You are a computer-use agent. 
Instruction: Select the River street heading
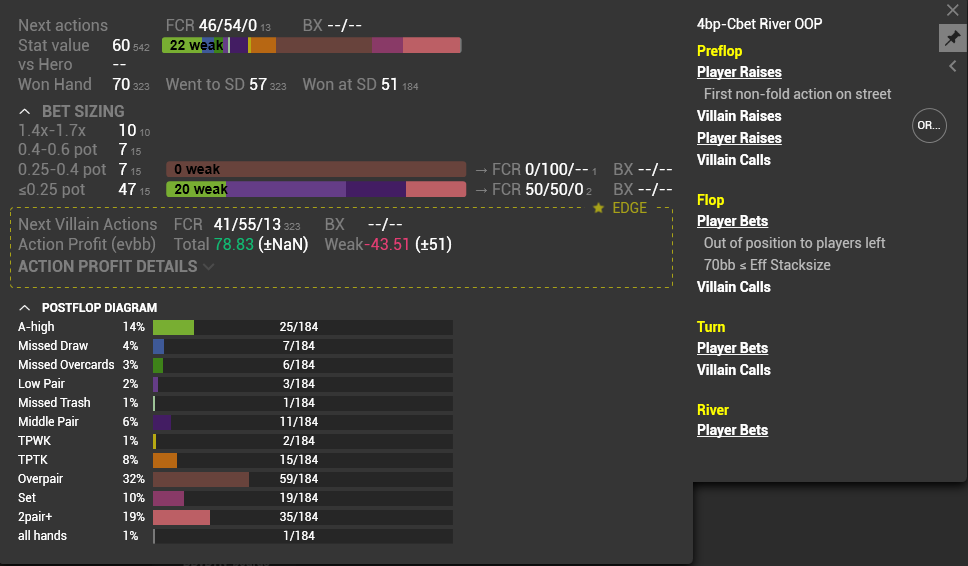coord(713,410)
